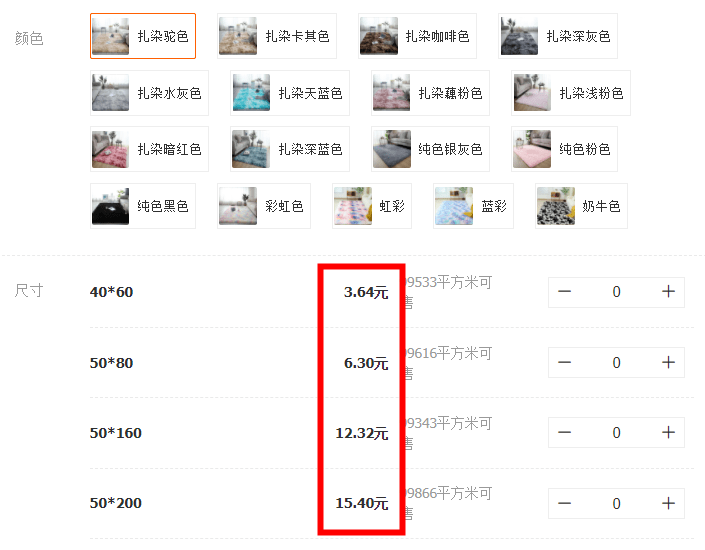Select the 扎染驼色 color option
The width and height of the screenshot is (705, 550).
(143, 36)
